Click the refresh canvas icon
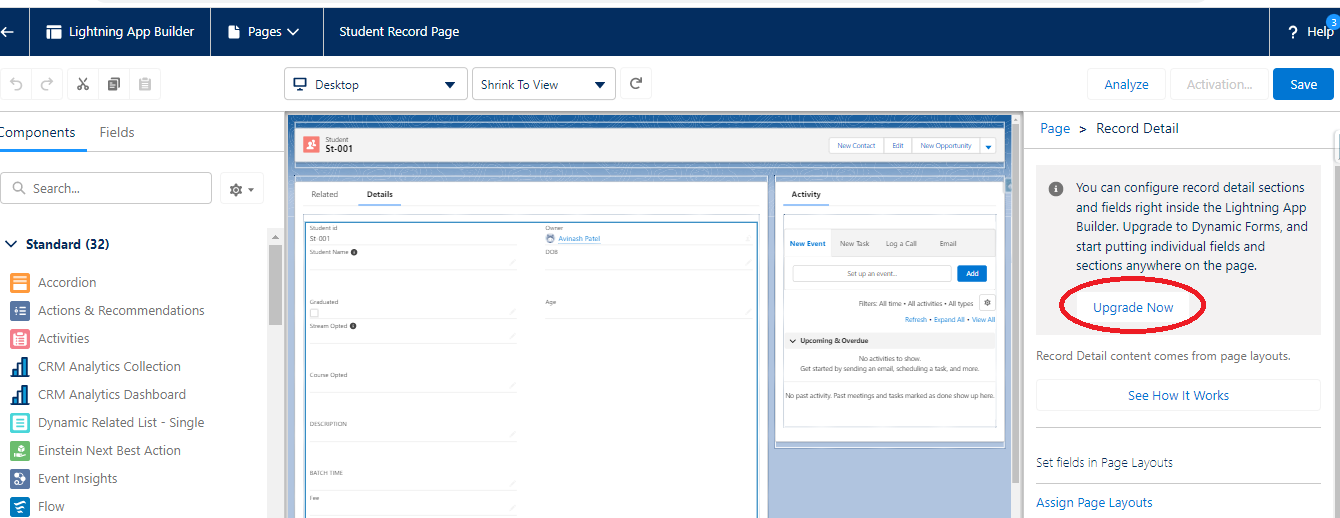 tap(635, 85)
